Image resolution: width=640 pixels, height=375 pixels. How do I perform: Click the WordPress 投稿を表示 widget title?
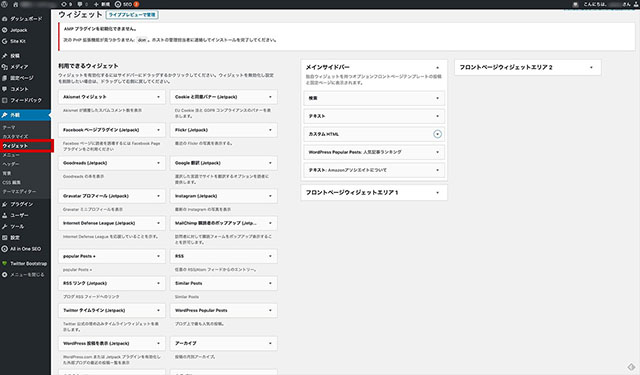pos(96,344)
